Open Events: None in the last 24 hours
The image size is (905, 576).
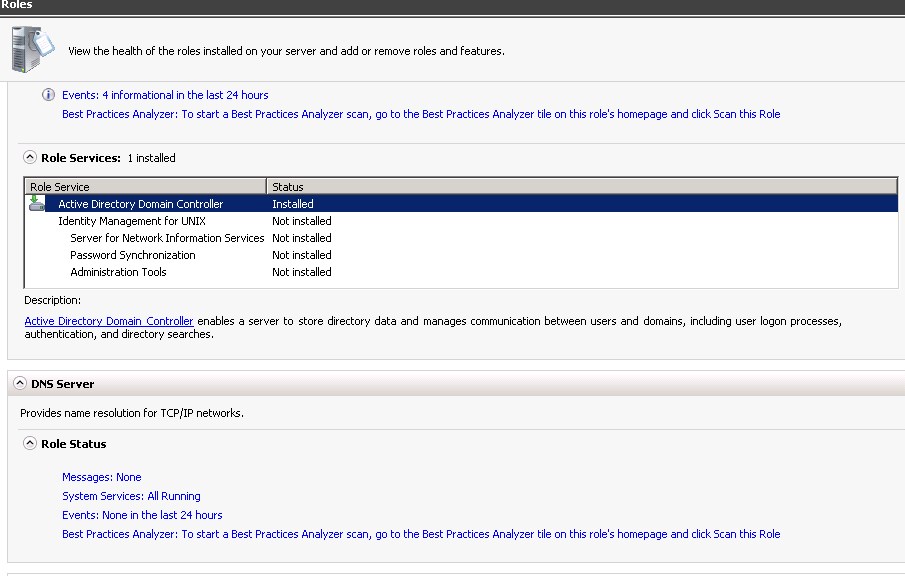tap(142, 515)
